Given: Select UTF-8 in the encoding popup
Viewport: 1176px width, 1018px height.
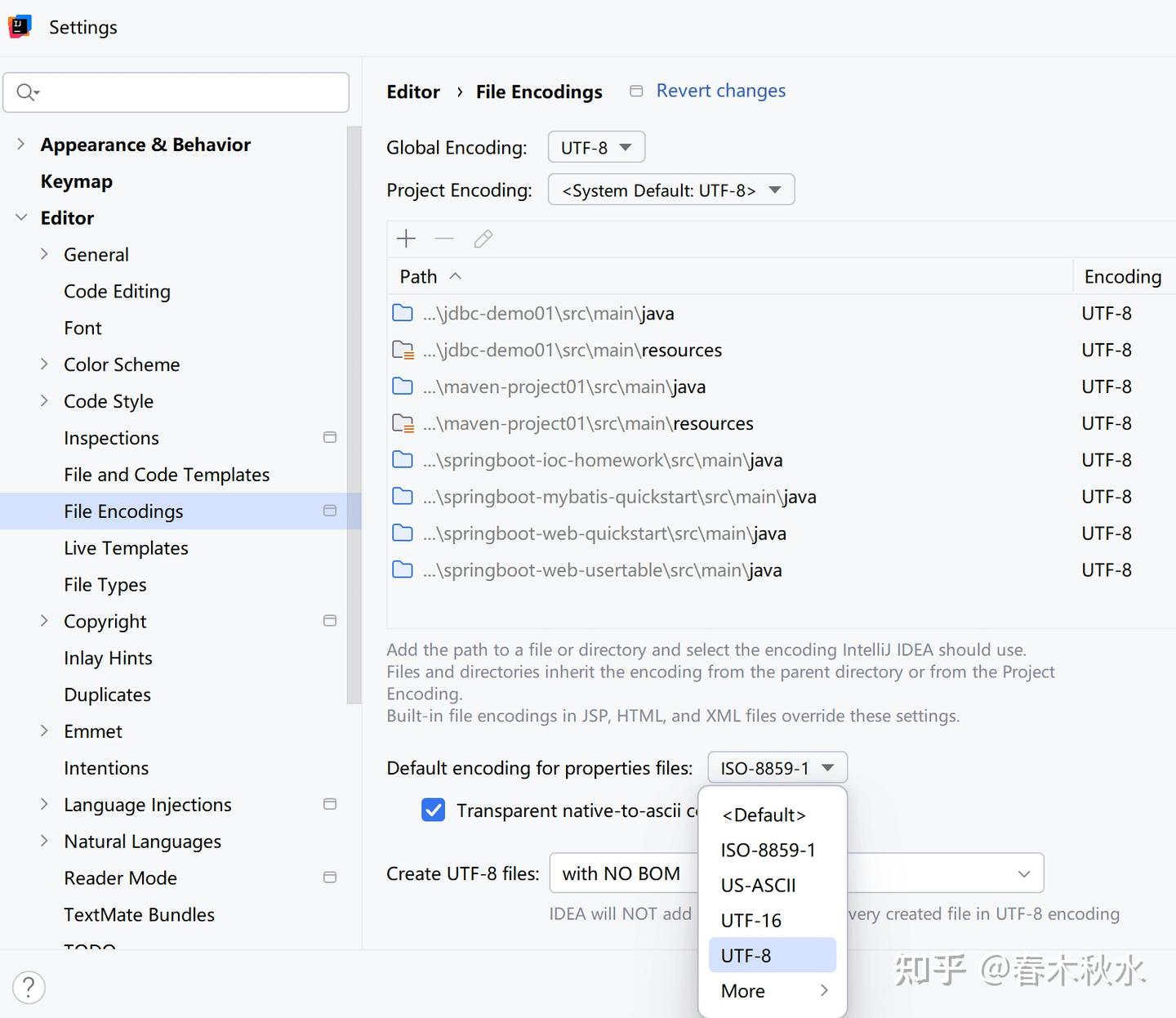Looking at the screenshot, I should [773, 955].
